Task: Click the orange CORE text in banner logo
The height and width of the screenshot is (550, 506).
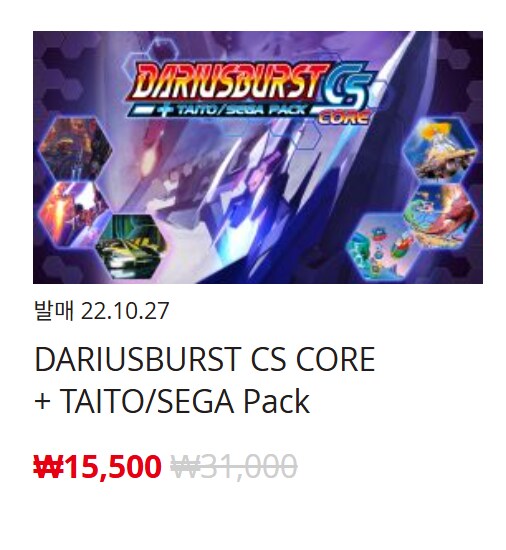Action: pos(345,117)
